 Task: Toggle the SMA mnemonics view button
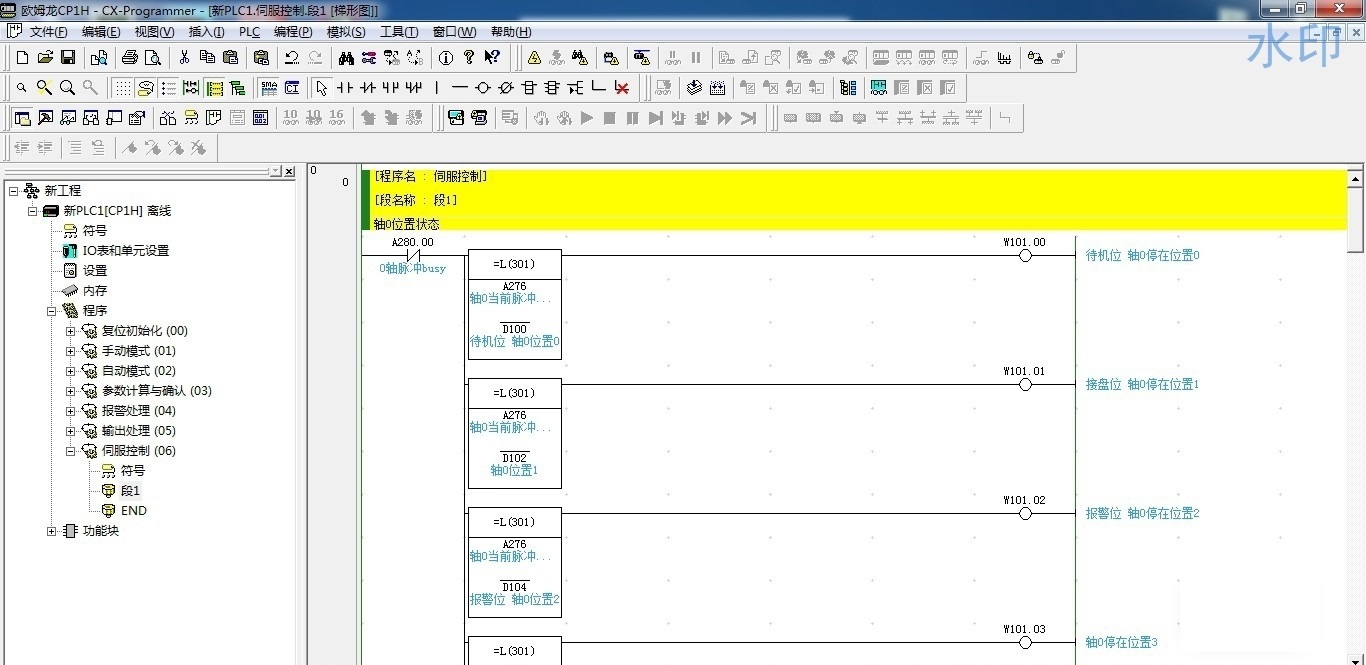tap(268, 88)
